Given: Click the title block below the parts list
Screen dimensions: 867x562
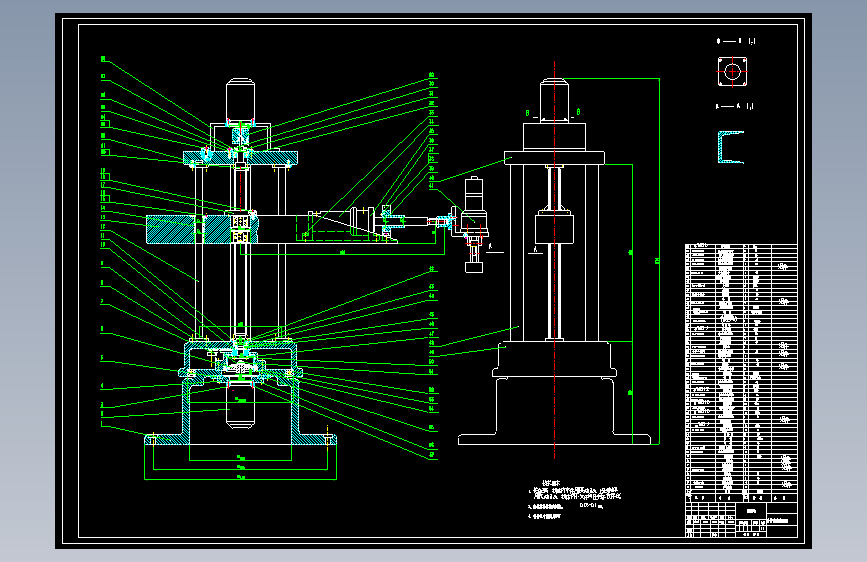Looking at the screenshot, I should [741, 519].
